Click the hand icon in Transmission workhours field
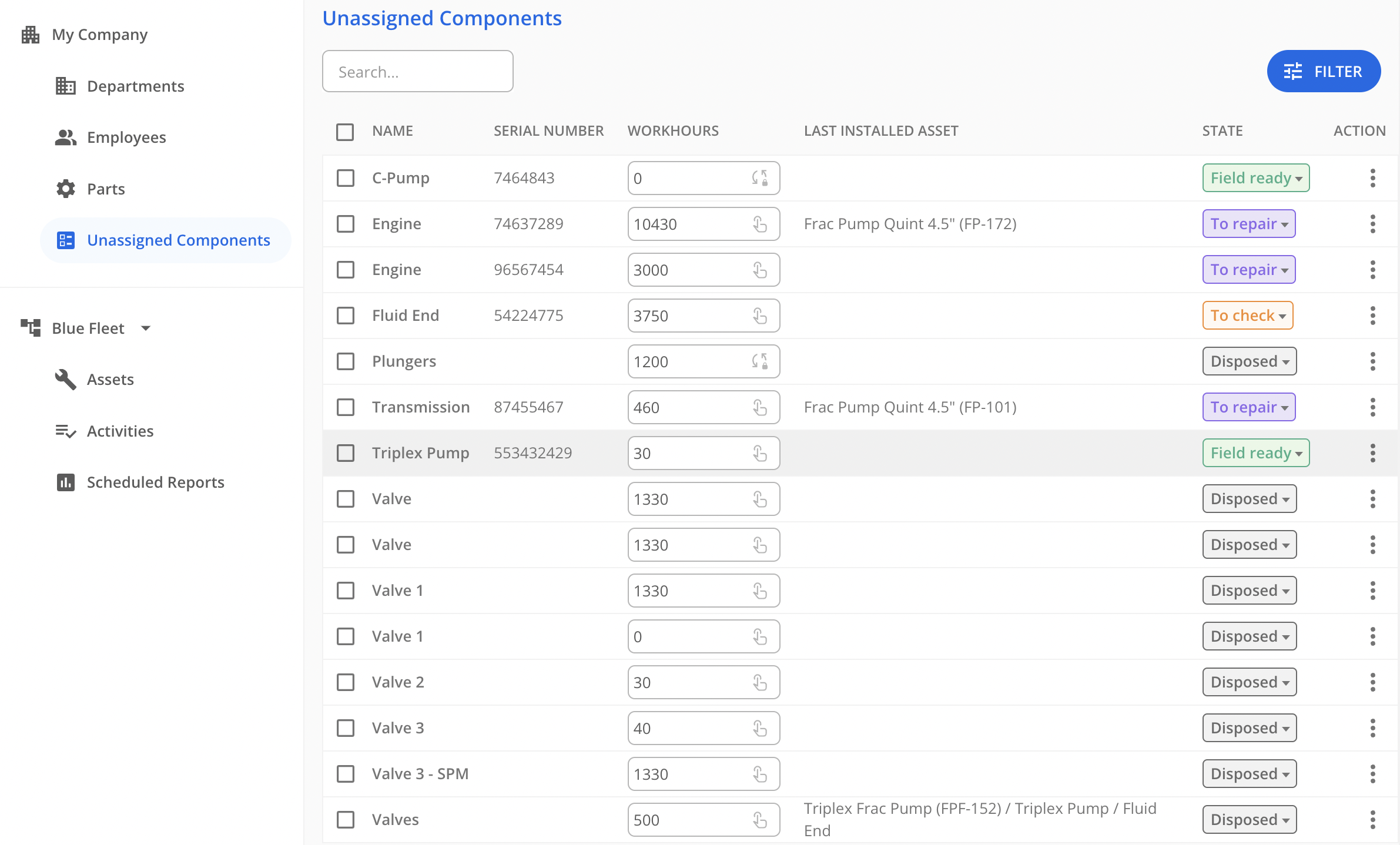Viewport: 1400px width, 845px height. point(760,407)
